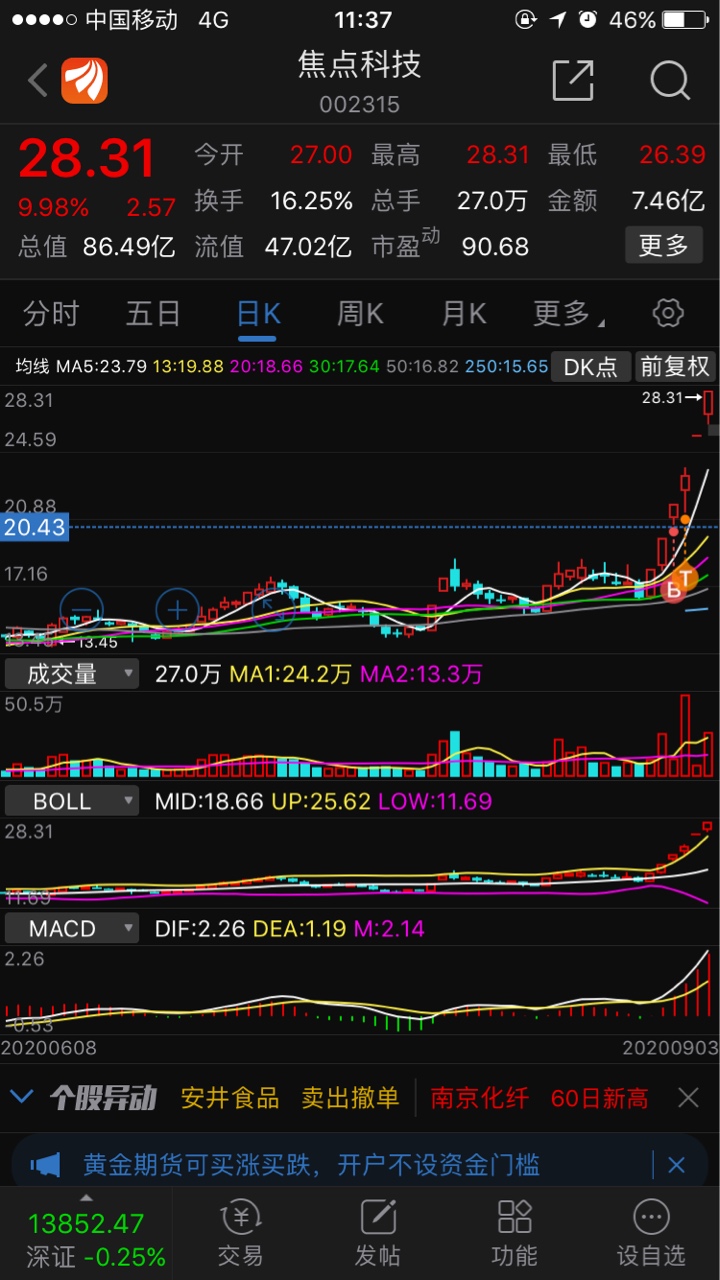Open chart settings gear icon

tap(667, 313)
